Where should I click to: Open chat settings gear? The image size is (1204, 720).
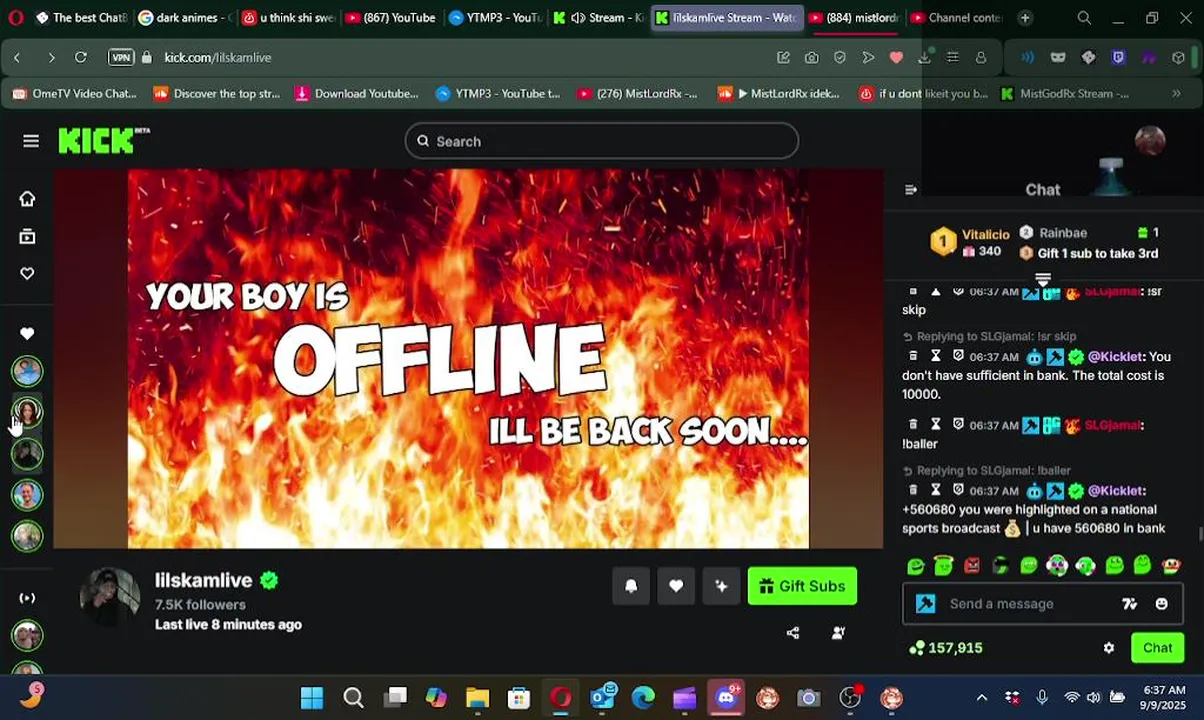click(1109, 648)
